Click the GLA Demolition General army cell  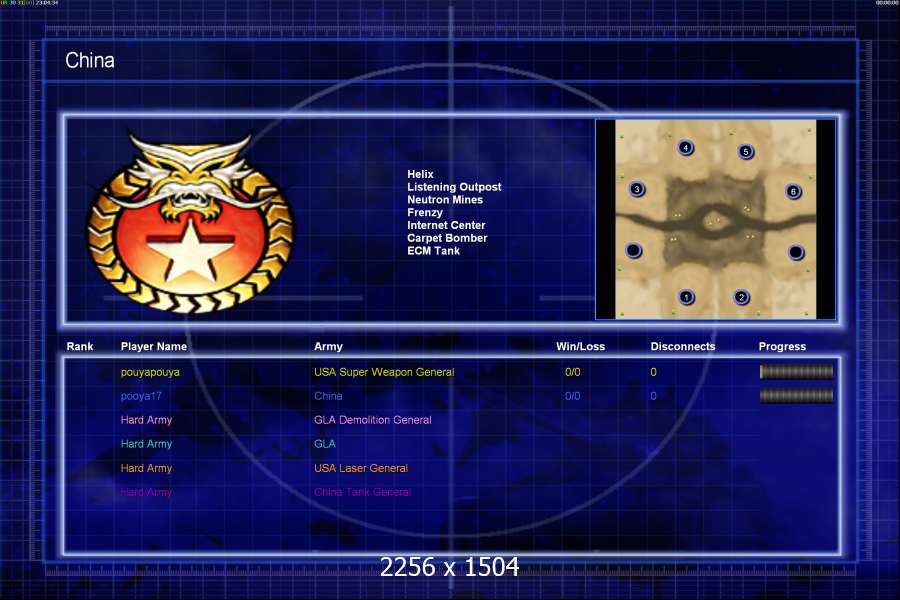(373, 420)
